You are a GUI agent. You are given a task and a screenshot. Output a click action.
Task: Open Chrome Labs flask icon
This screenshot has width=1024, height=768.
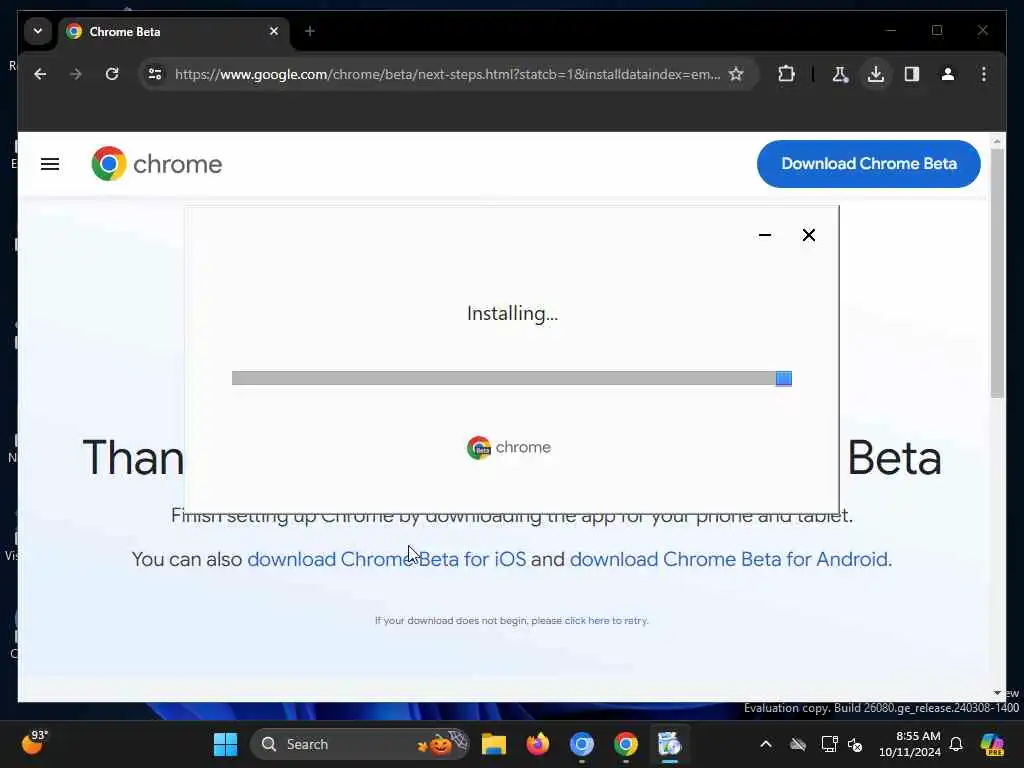840,74
